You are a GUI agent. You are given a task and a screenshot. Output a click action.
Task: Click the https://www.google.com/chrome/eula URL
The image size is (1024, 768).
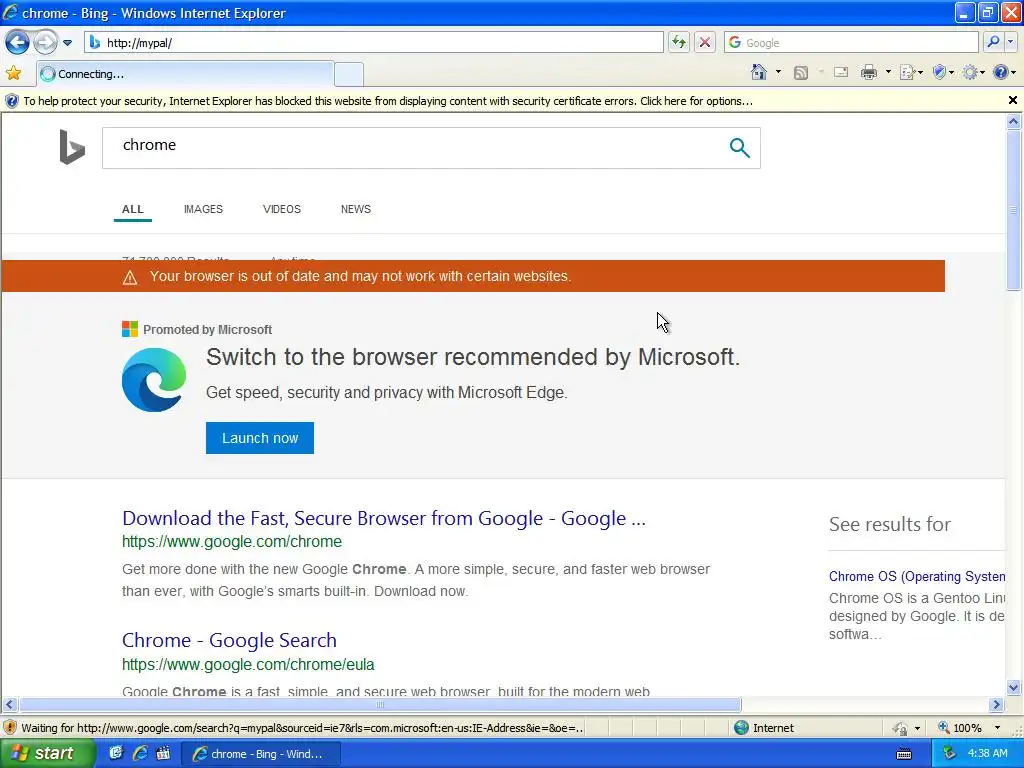click(x=248, y=664)
